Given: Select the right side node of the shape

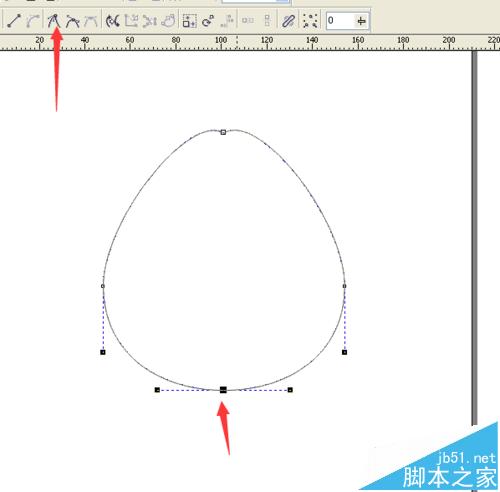Looking at the screenshot, I should point(344,286).
